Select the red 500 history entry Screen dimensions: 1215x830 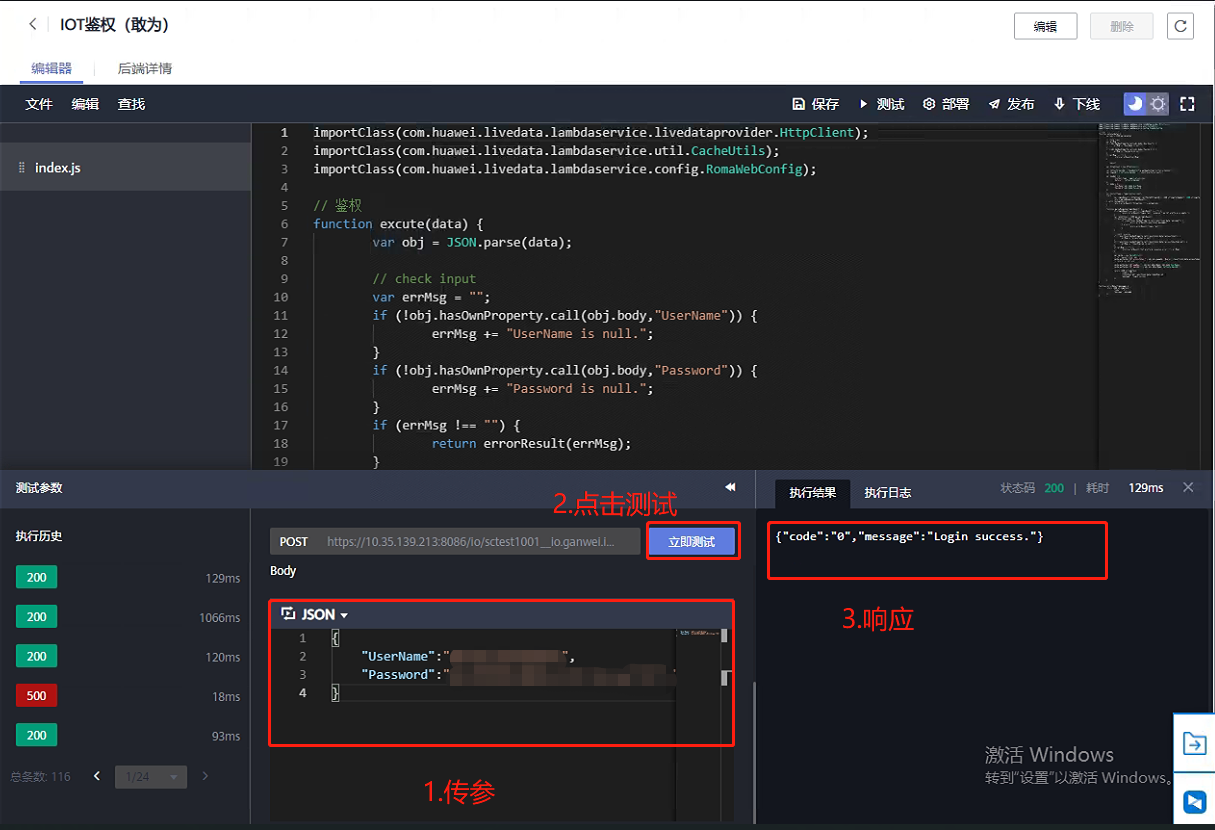point(36,695)
